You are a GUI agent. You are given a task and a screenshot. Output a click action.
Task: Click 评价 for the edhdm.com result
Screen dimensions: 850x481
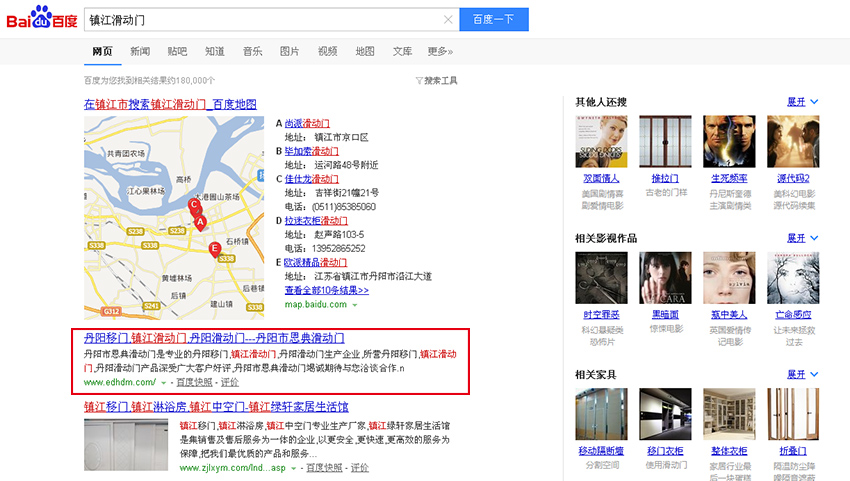(x=229, y=382)
